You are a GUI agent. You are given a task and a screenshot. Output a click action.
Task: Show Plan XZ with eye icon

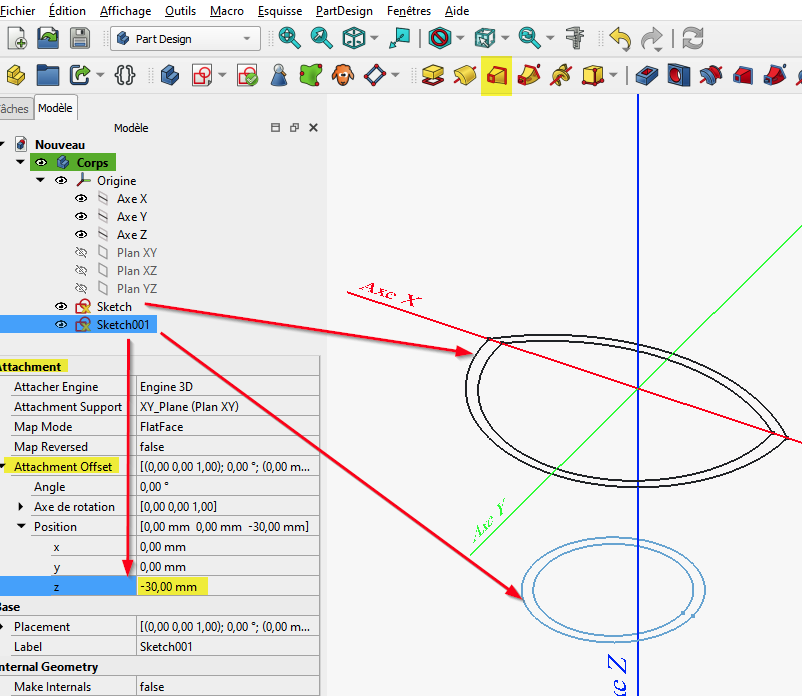click(x=81, y=271)
